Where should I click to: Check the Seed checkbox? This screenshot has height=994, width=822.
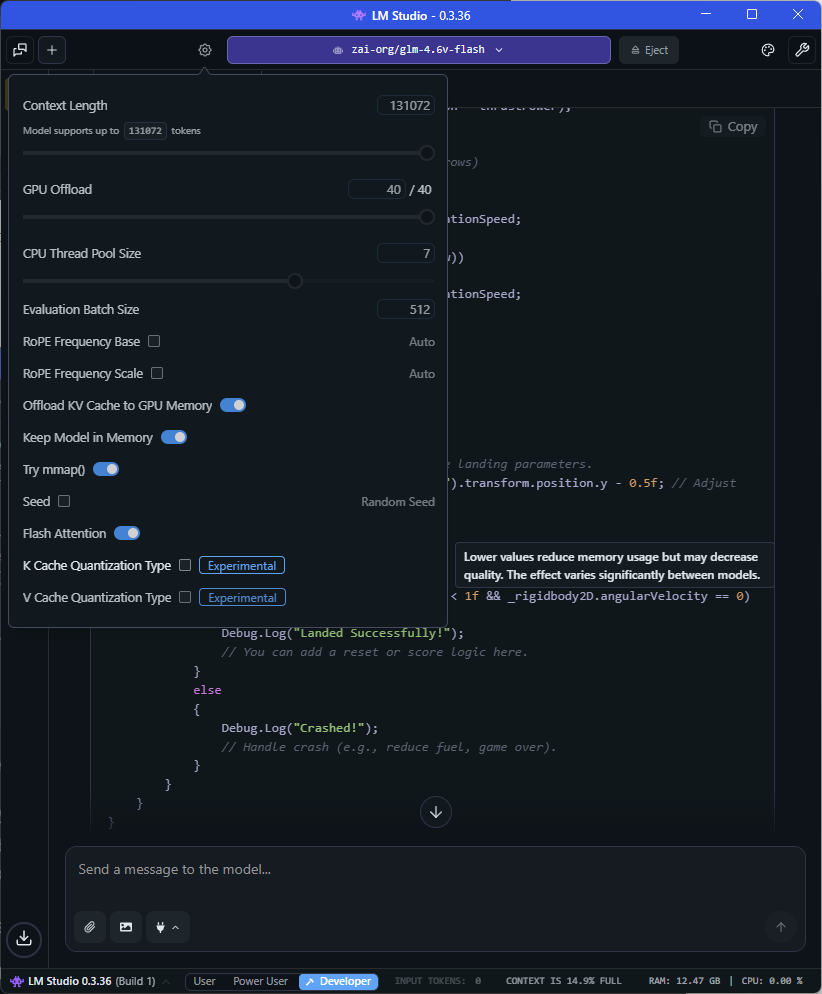[64, 501]
